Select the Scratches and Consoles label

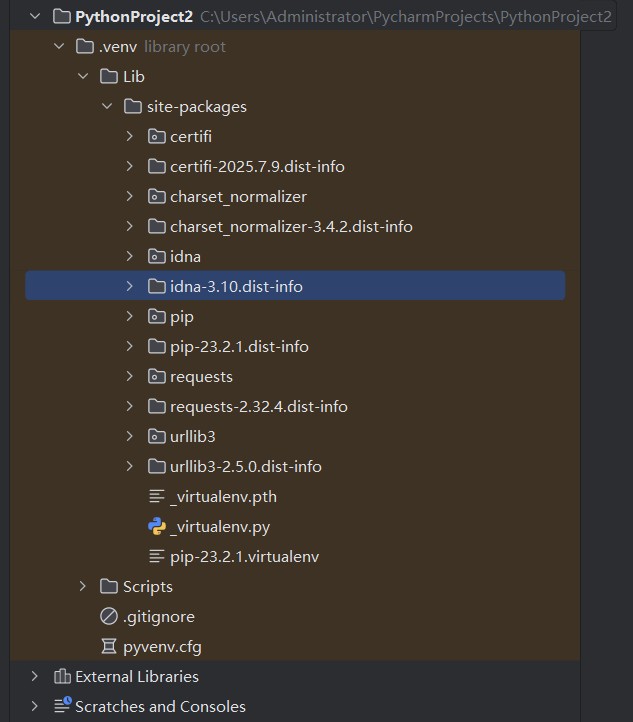160,706
